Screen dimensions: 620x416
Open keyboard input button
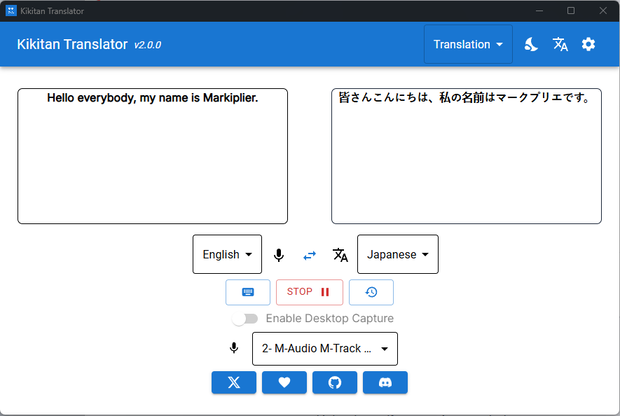[x=248, y=292]
